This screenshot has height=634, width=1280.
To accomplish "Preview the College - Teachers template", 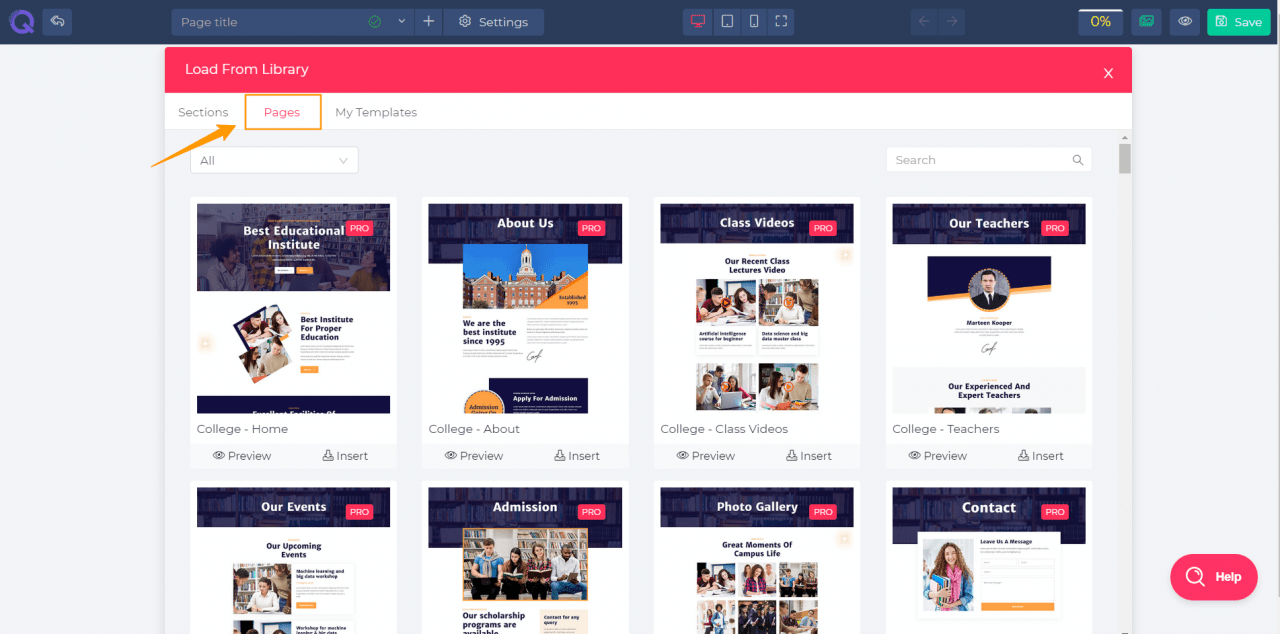I will (x=938, y=456).
